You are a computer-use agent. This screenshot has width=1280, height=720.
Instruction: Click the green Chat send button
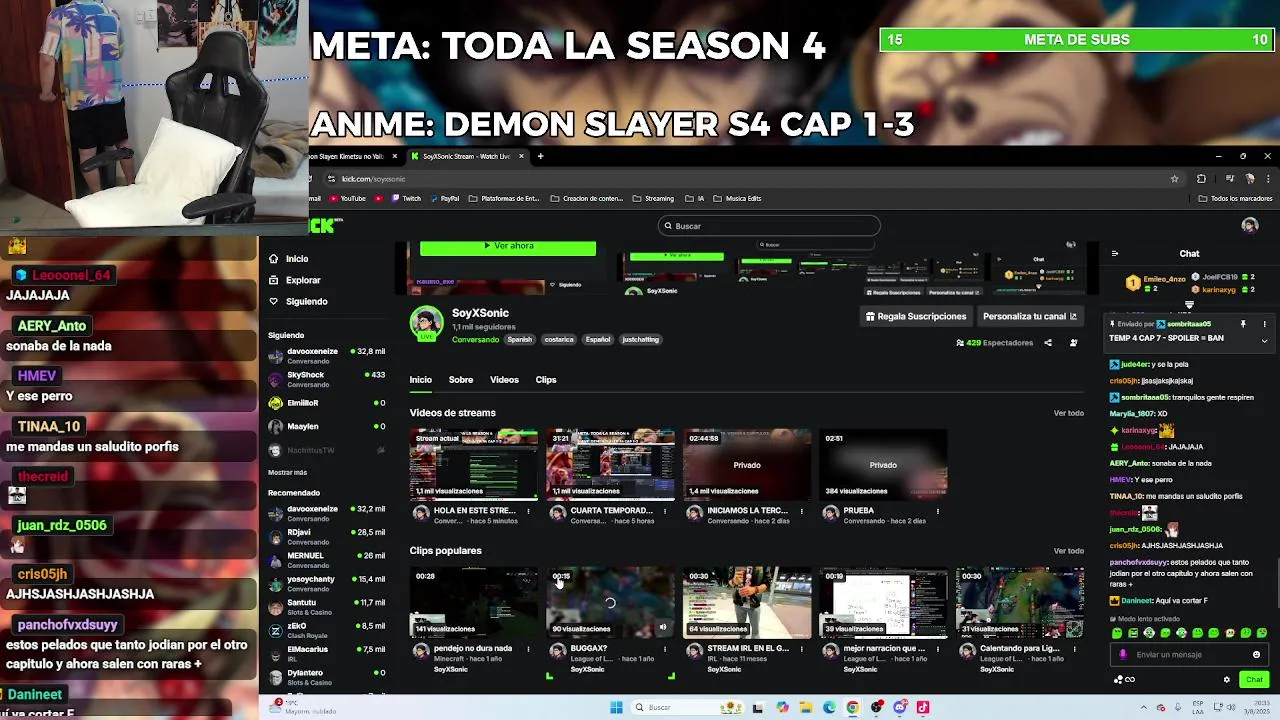pyautogui.click(x=1254, y=680)
